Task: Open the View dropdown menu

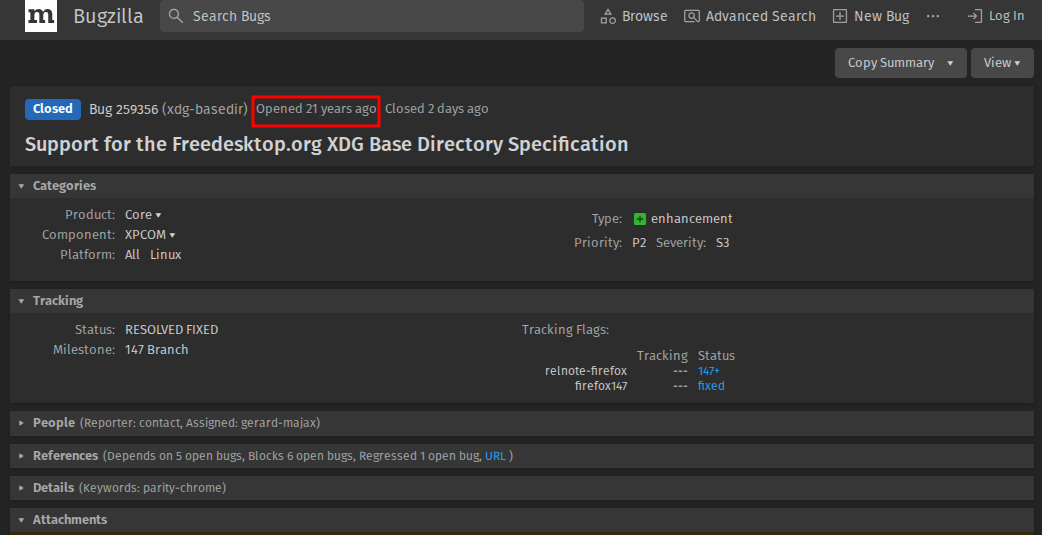Action: [1002, 63]
